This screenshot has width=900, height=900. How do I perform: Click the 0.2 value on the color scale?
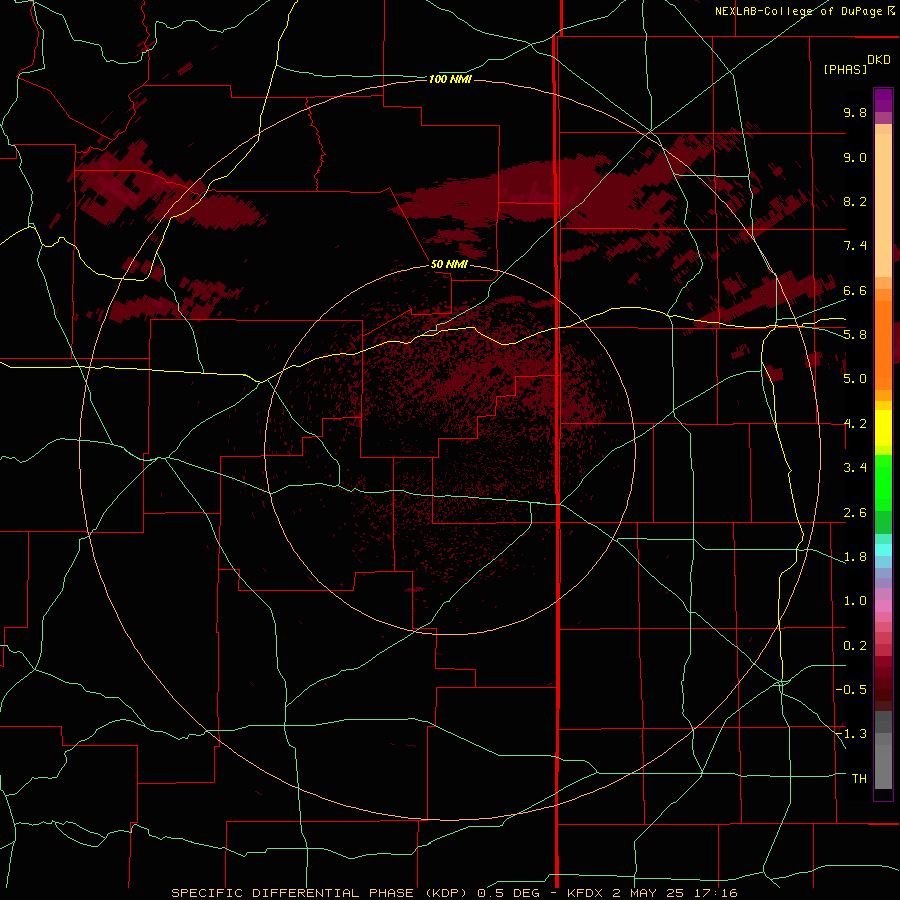click(x=855, y=646)
